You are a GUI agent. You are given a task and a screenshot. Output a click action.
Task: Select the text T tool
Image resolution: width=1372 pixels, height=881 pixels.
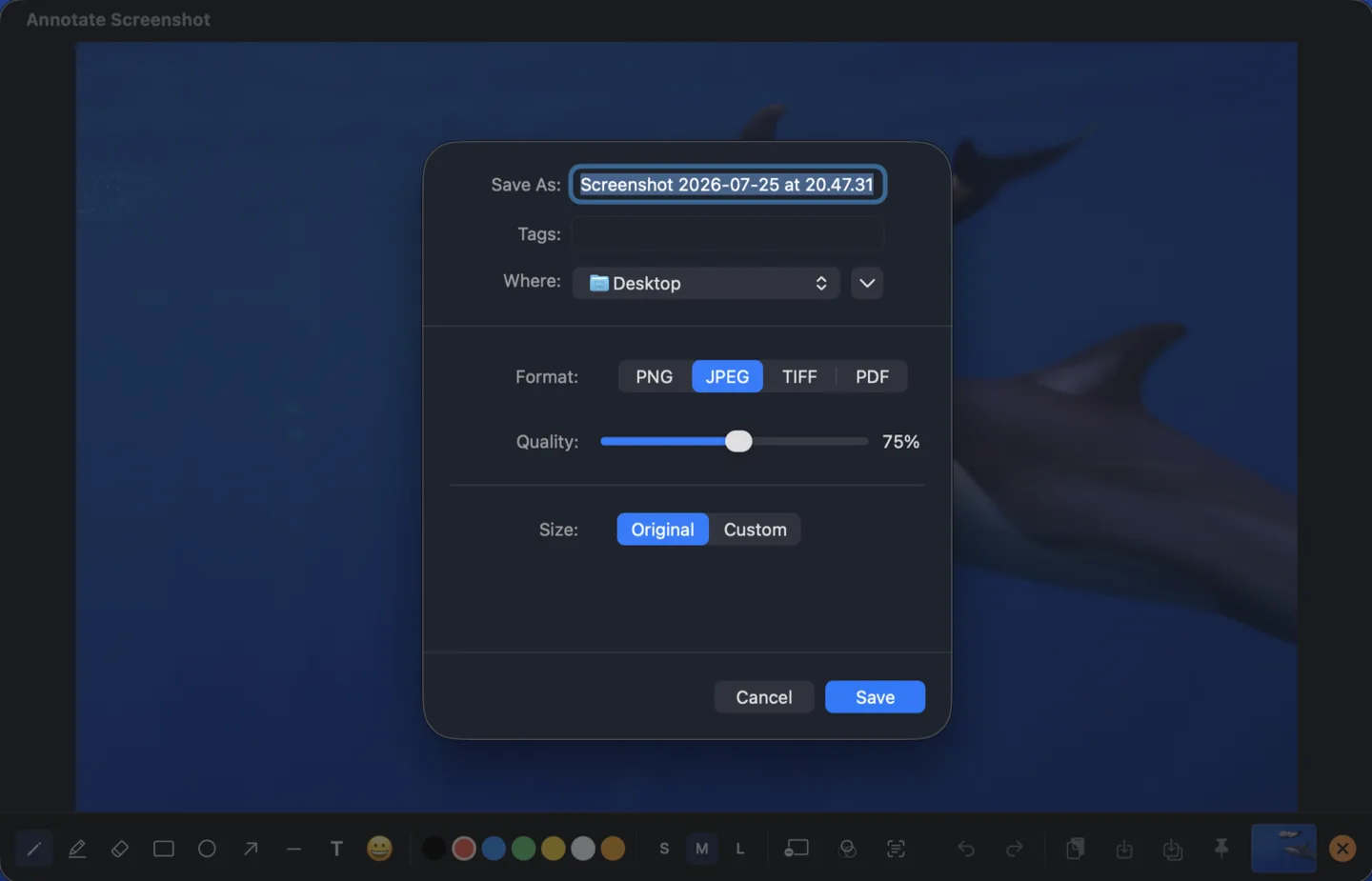point(336,848)
